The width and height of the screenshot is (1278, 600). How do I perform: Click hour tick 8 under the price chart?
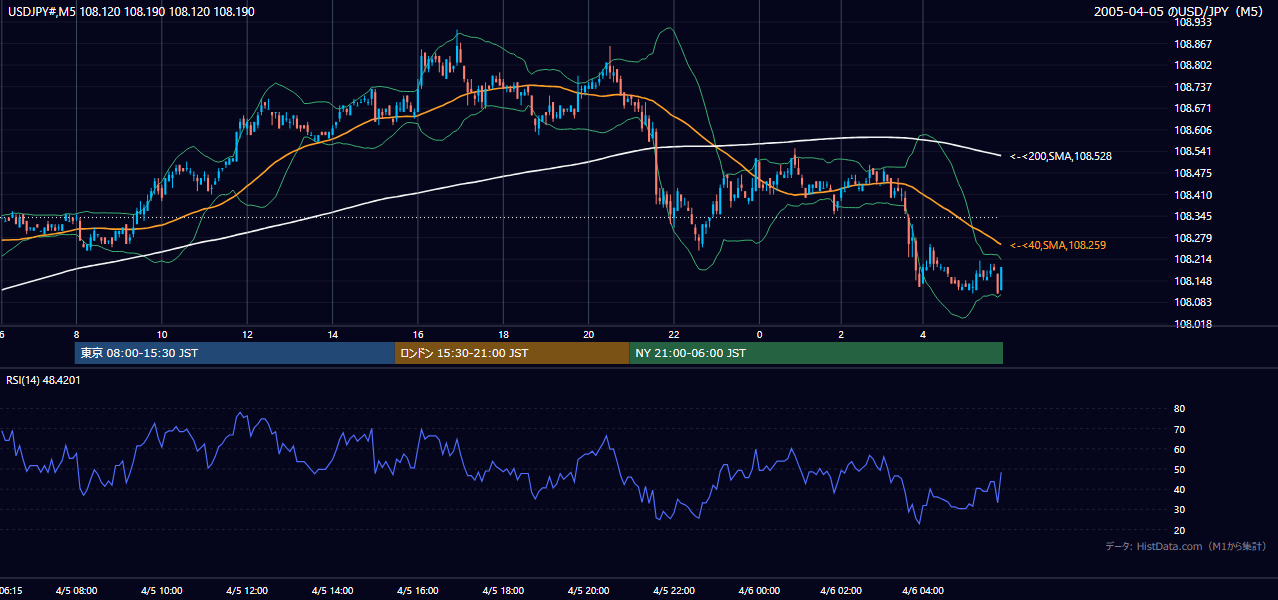pos(76,334)
